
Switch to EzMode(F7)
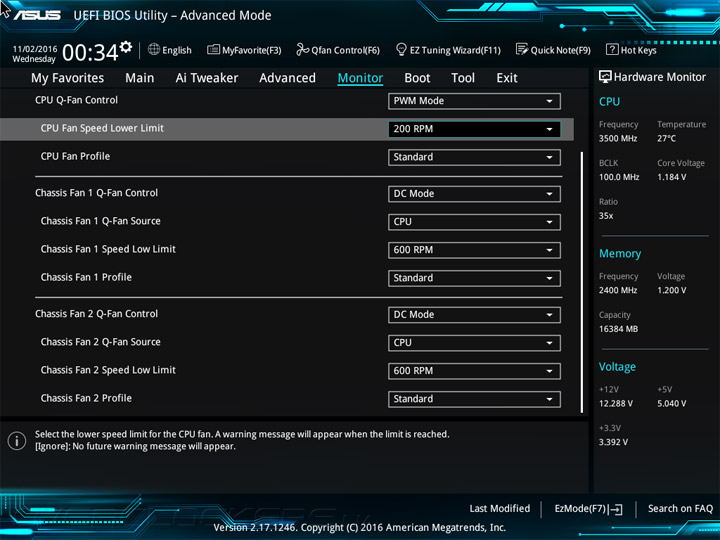pos(589,509)
